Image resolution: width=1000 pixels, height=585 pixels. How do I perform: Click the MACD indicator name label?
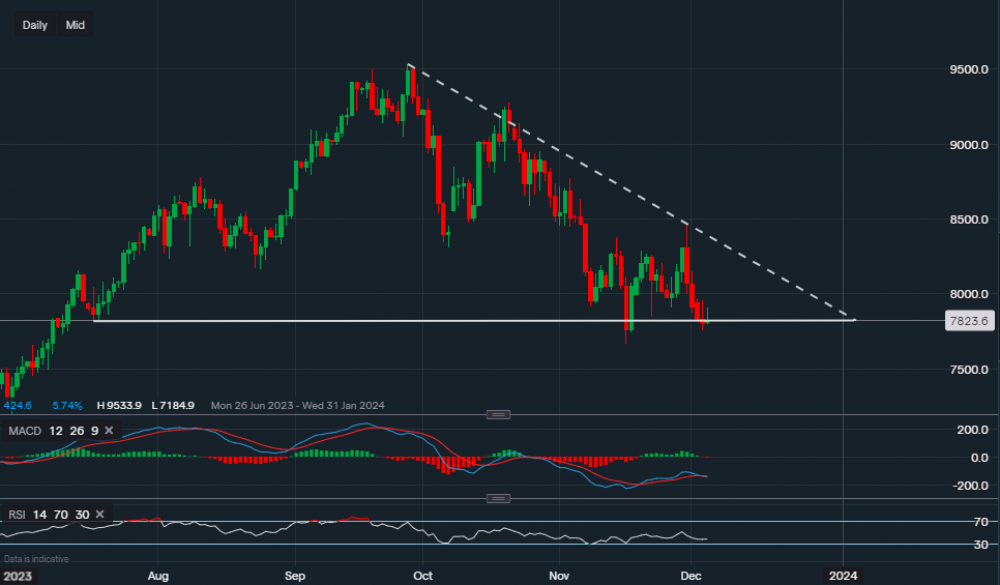[23, 430]
